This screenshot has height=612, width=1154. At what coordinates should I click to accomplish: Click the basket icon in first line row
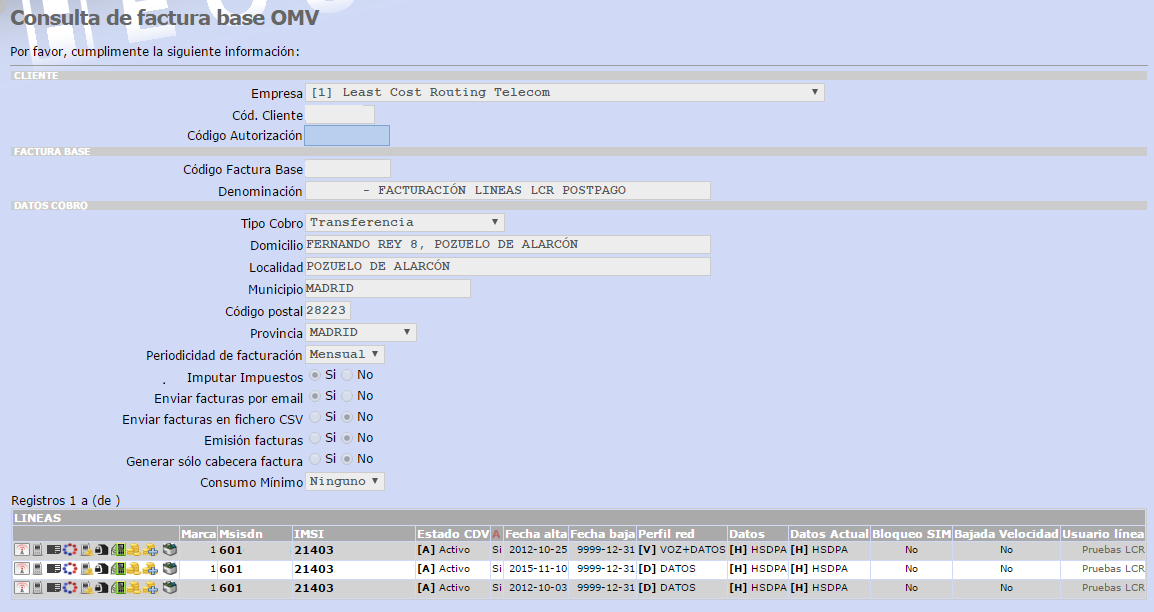click(170, 549)
